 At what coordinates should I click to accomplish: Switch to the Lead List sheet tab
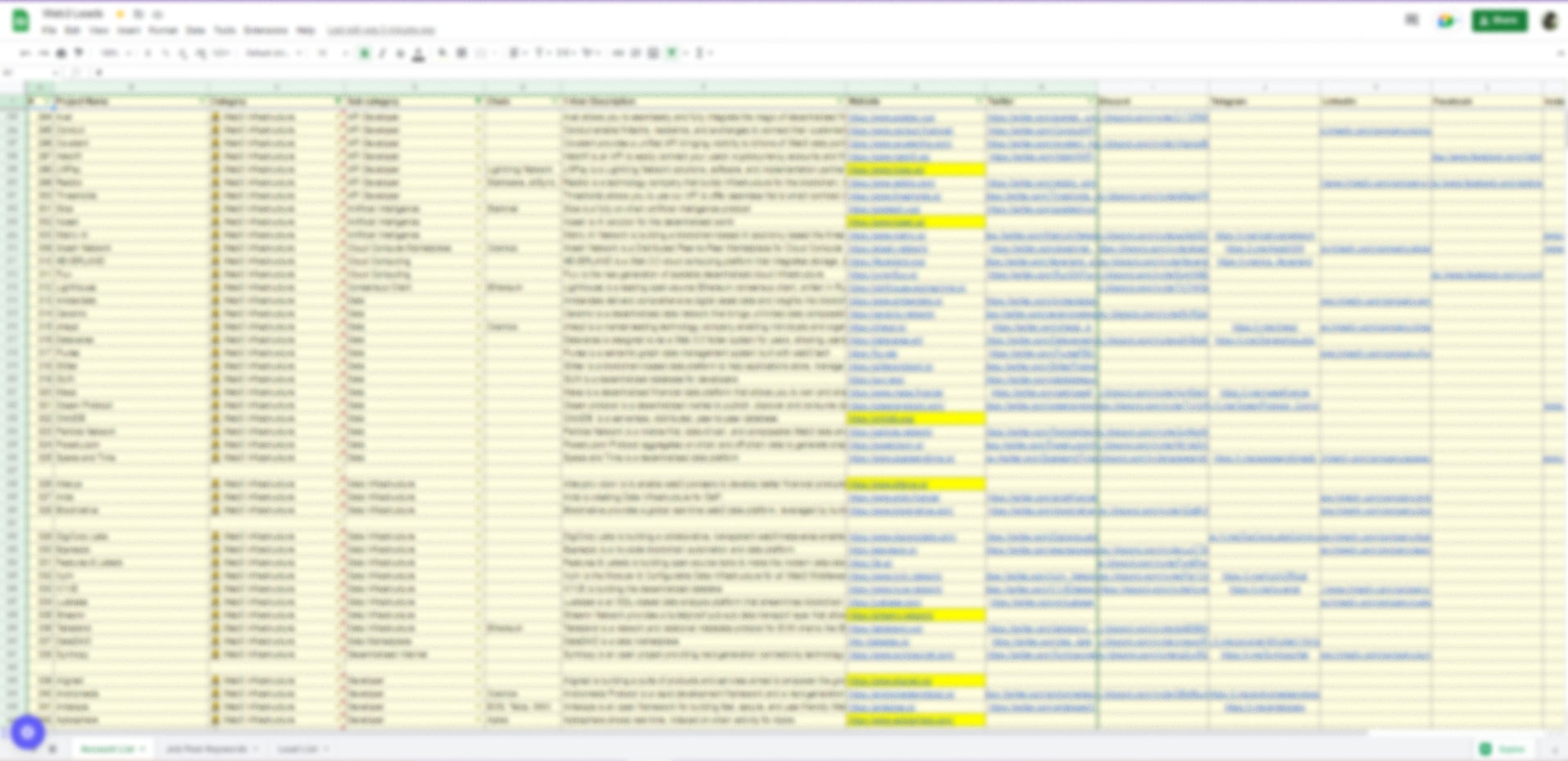pos(302,749)
